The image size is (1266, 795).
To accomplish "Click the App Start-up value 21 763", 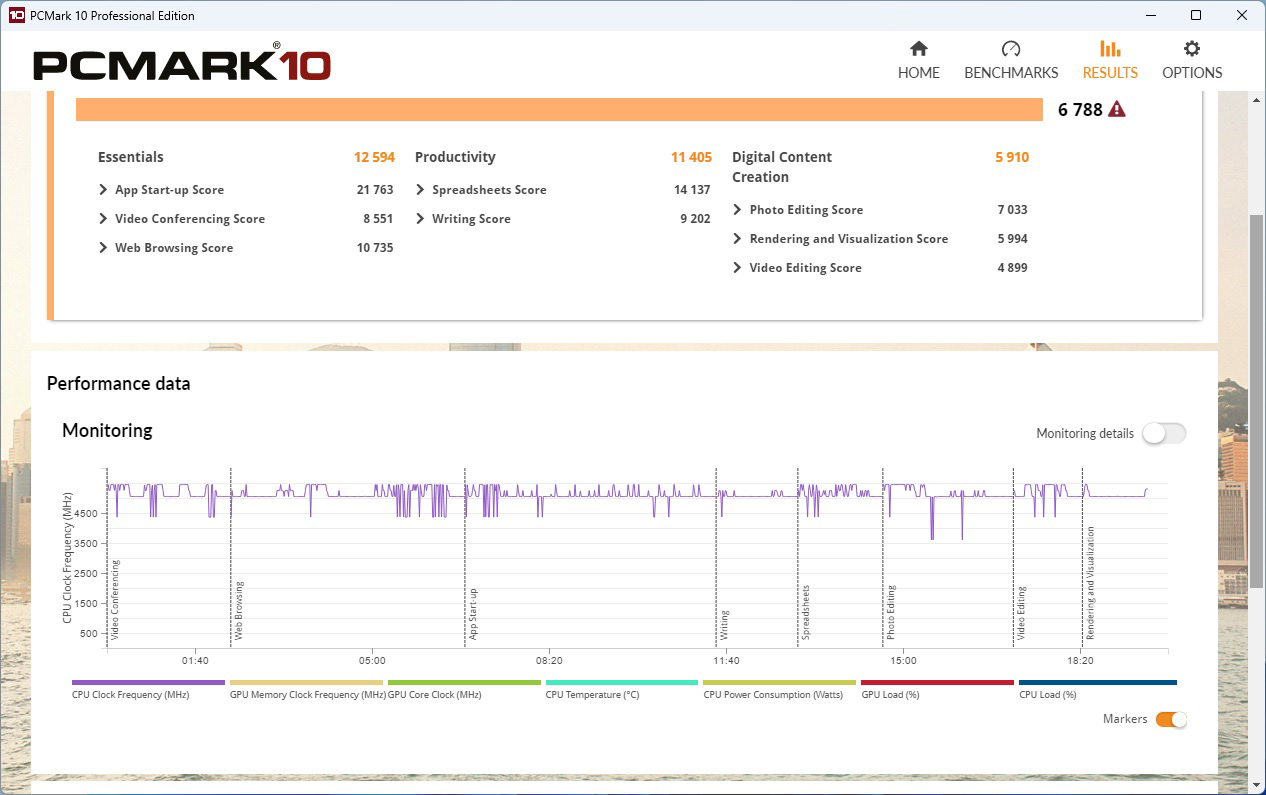I will pos(375,190).
